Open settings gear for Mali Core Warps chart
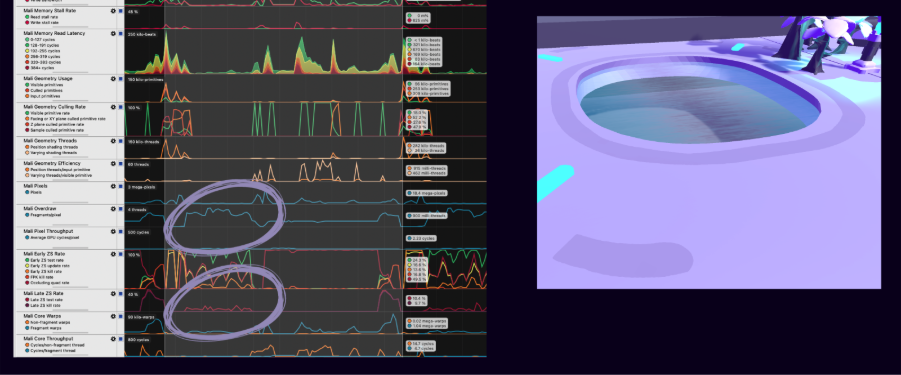This screenshot has width=901, height=375. pyautogui.click(x=113, y=316)
